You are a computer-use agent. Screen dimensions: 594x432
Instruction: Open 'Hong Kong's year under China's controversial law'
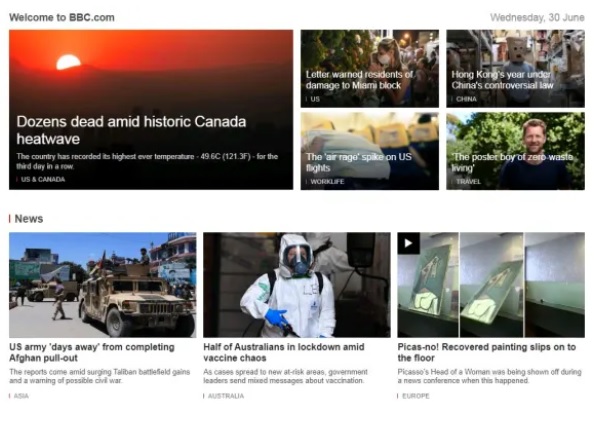(x=502, y=80)
